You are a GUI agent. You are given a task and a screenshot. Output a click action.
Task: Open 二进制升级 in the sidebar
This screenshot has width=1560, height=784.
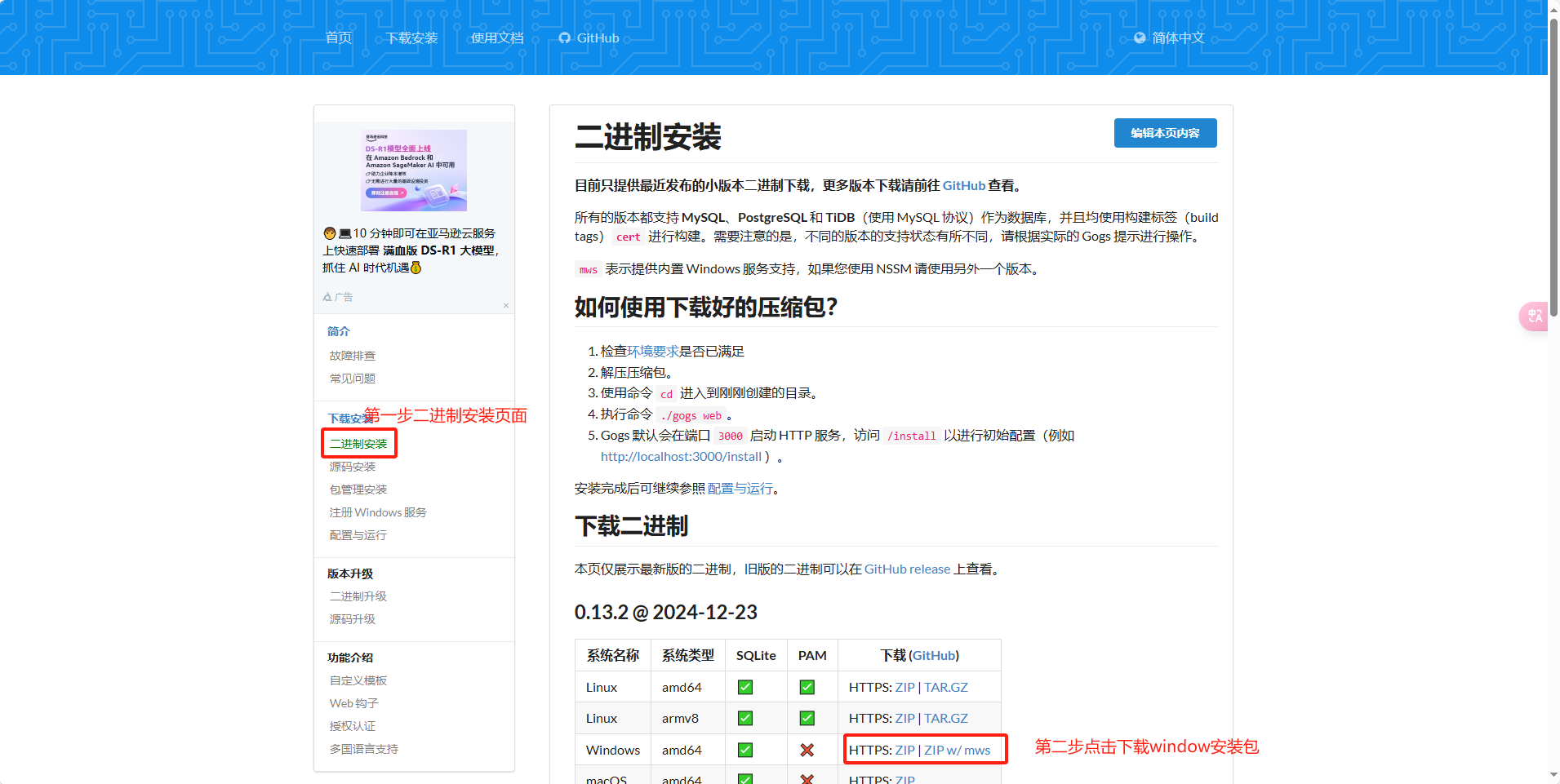(358, 596)
